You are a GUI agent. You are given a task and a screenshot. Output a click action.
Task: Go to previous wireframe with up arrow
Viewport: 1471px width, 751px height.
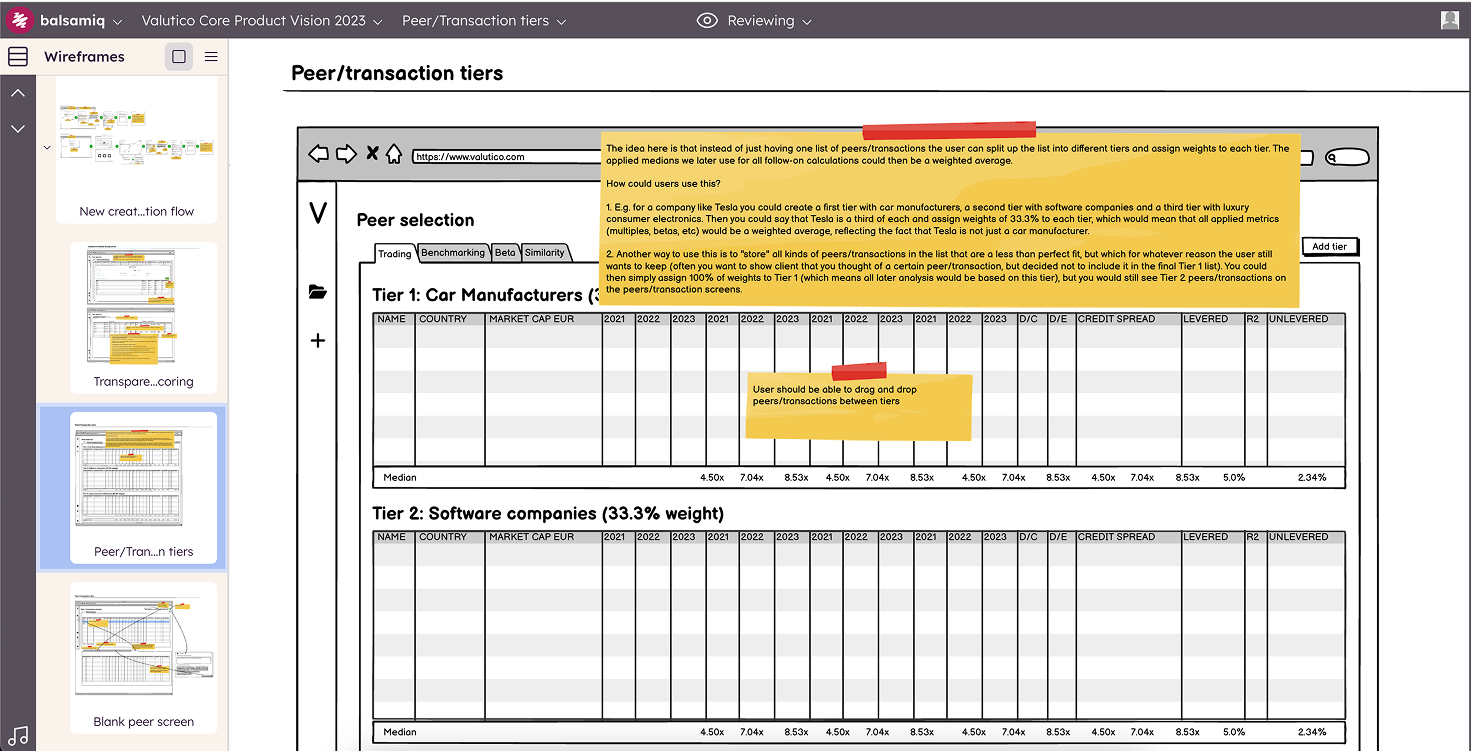click(x=18, y=93)
